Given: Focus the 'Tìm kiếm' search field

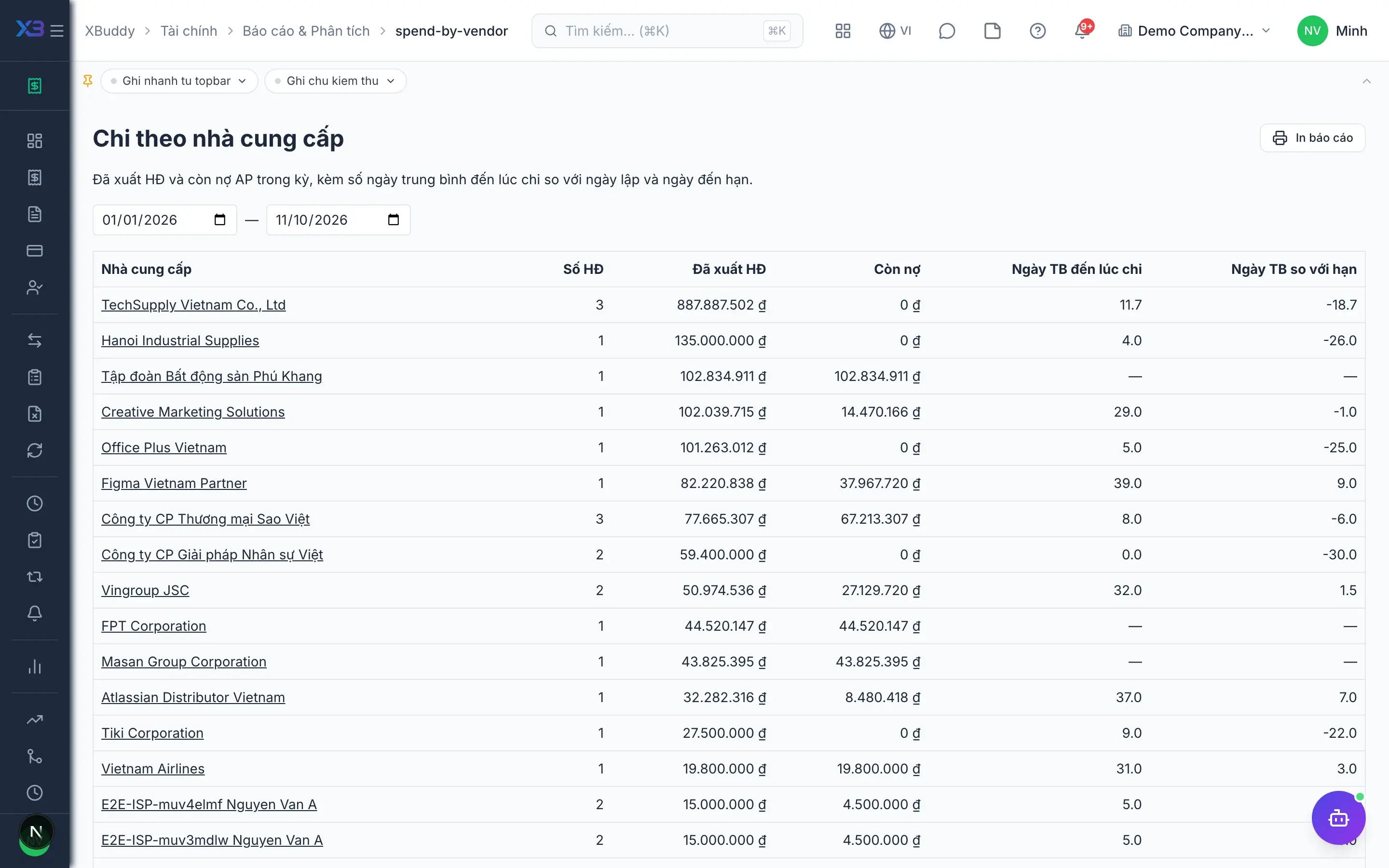Looking at the screenshot, I should point(667,31).
